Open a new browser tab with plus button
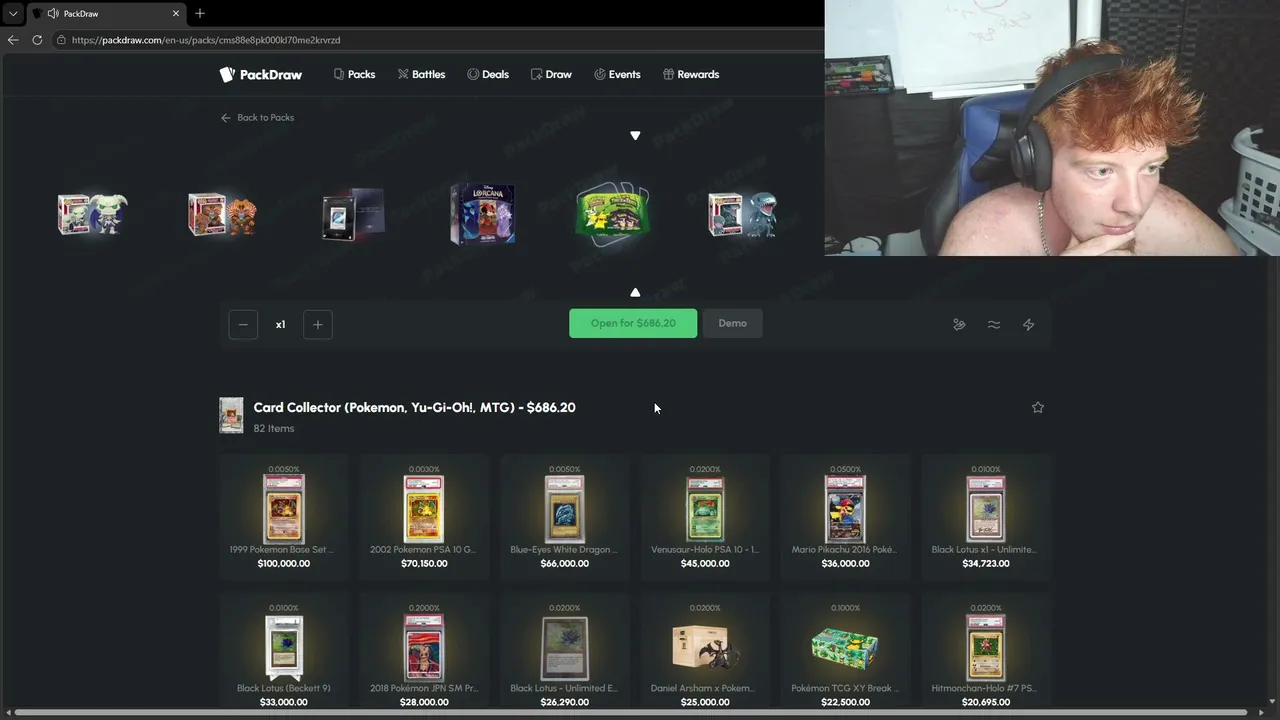Viewport: 1280px width, 720px height. [200, 13]
